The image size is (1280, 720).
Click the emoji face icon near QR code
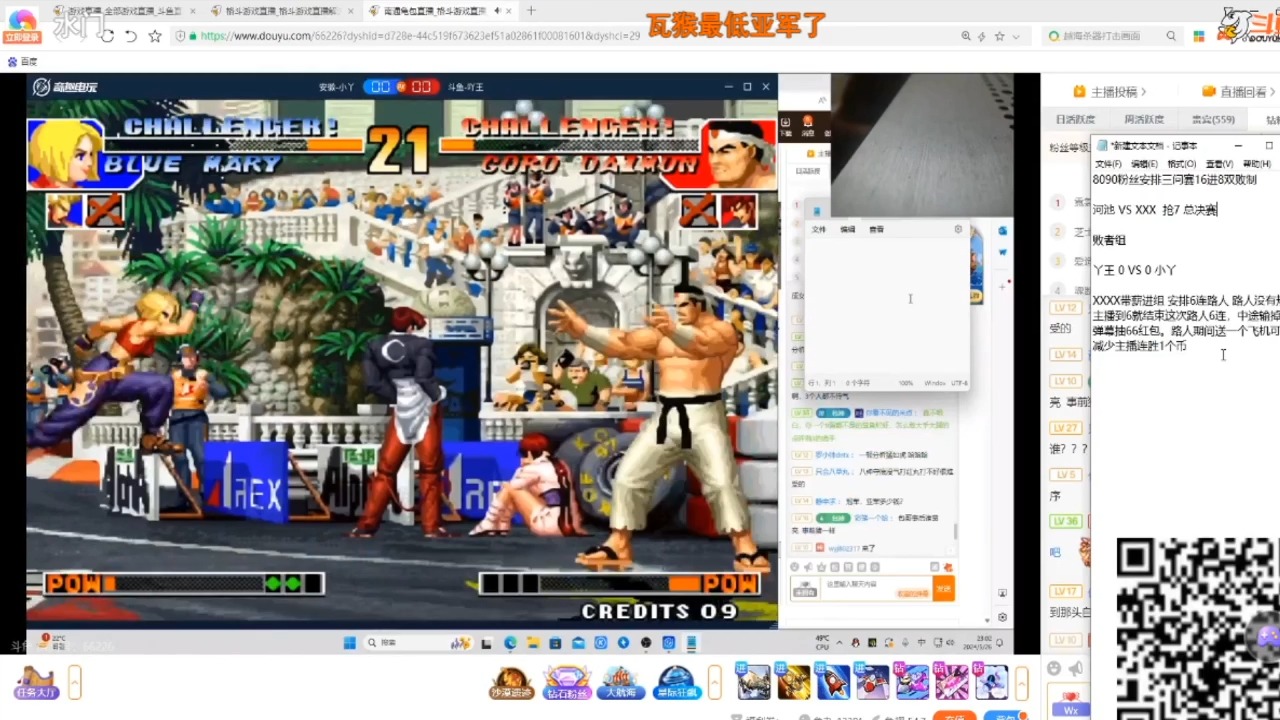1054,668
